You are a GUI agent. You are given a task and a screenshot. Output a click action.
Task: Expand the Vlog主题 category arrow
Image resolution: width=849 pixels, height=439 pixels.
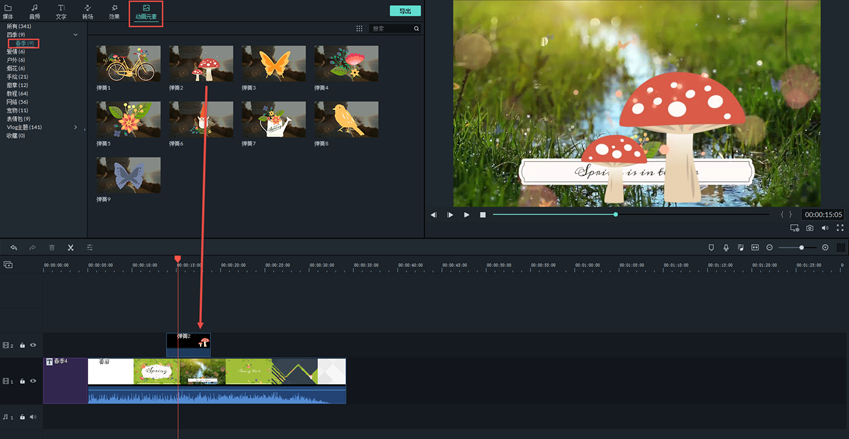[x=75, y=127]
